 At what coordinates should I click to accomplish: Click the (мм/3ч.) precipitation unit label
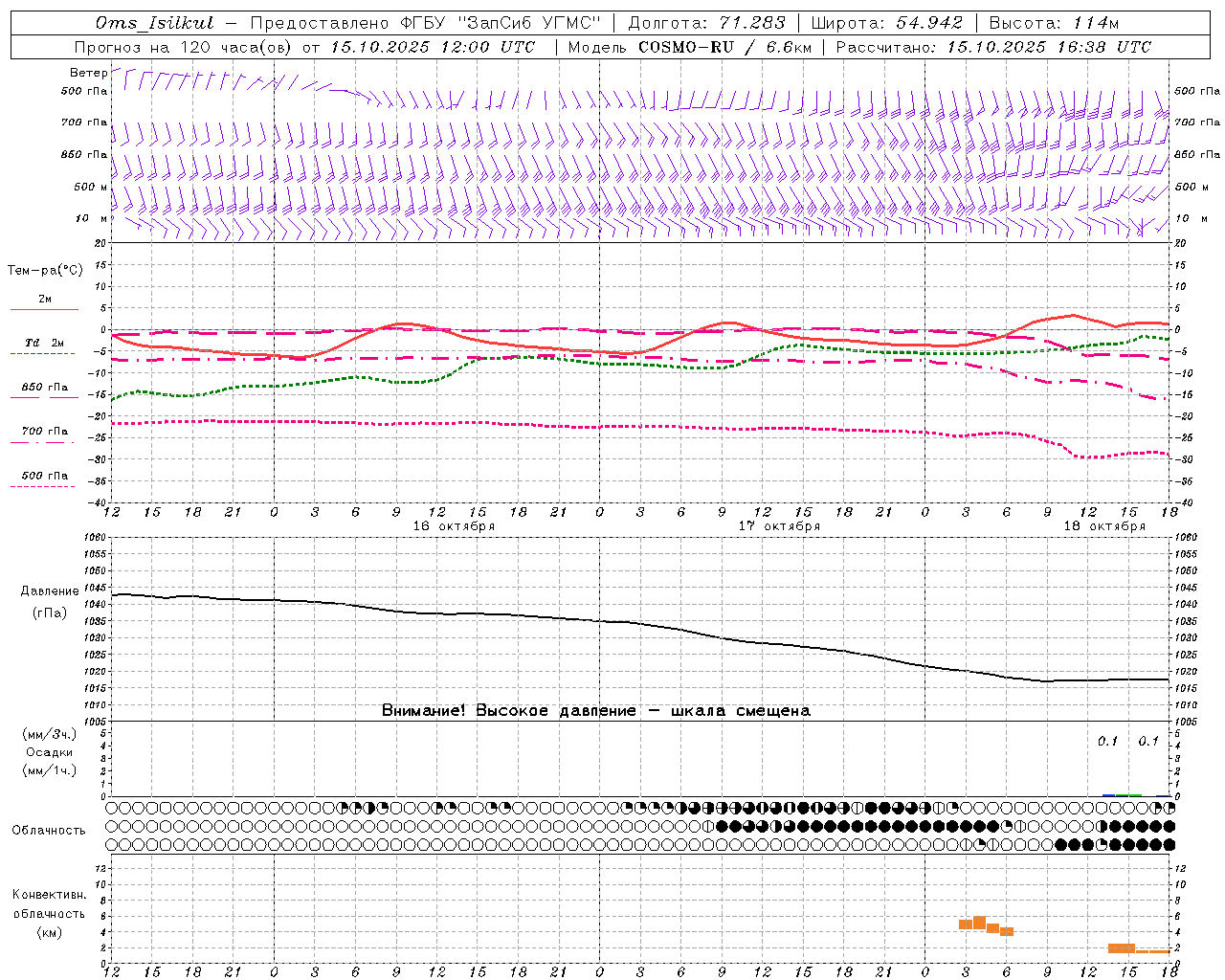(x=50, y=734)
